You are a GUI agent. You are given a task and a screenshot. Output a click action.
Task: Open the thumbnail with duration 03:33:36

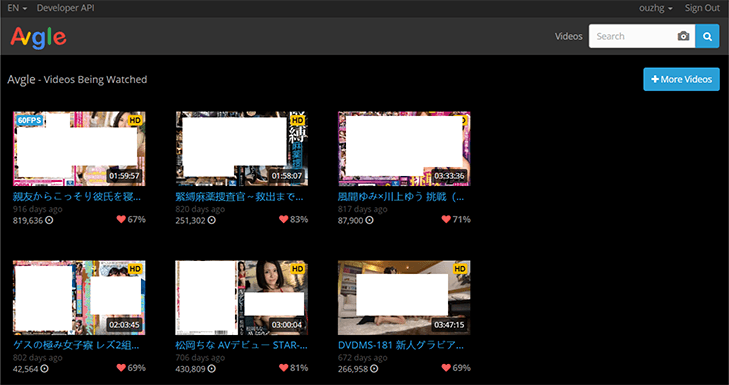[404, 149]
